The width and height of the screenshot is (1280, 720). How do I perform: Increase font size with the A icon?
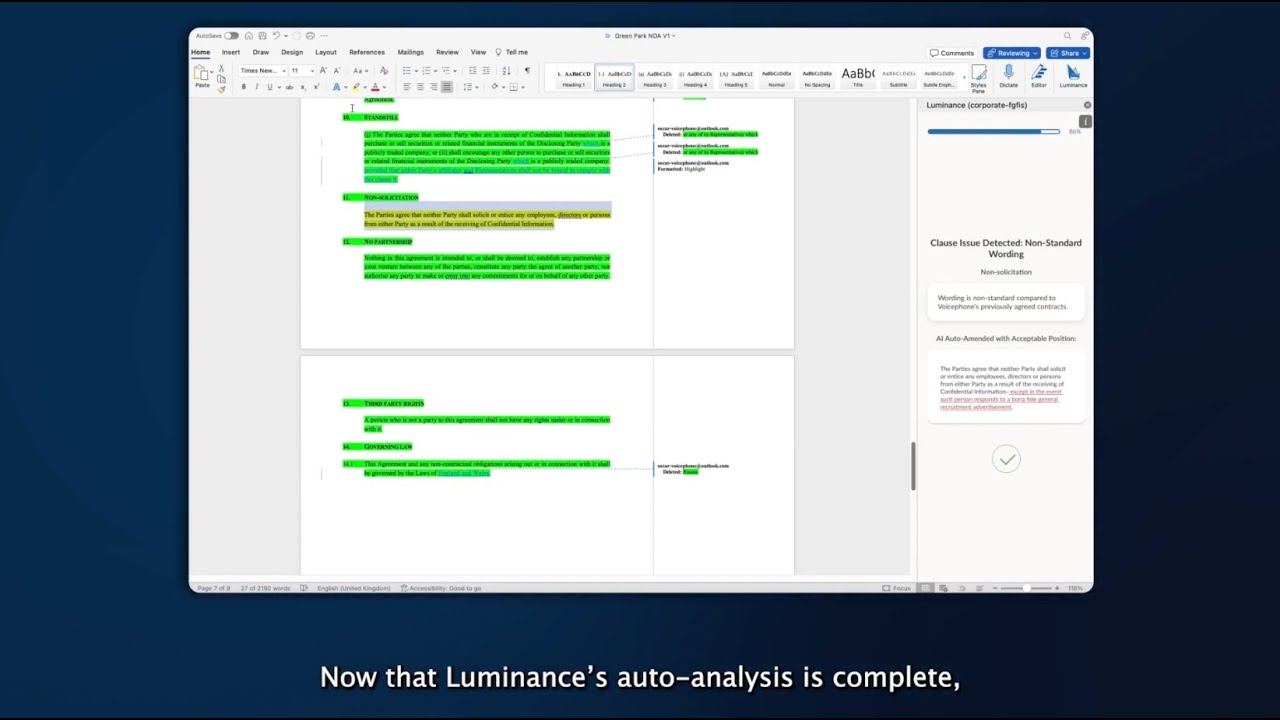tap(323, 71)
